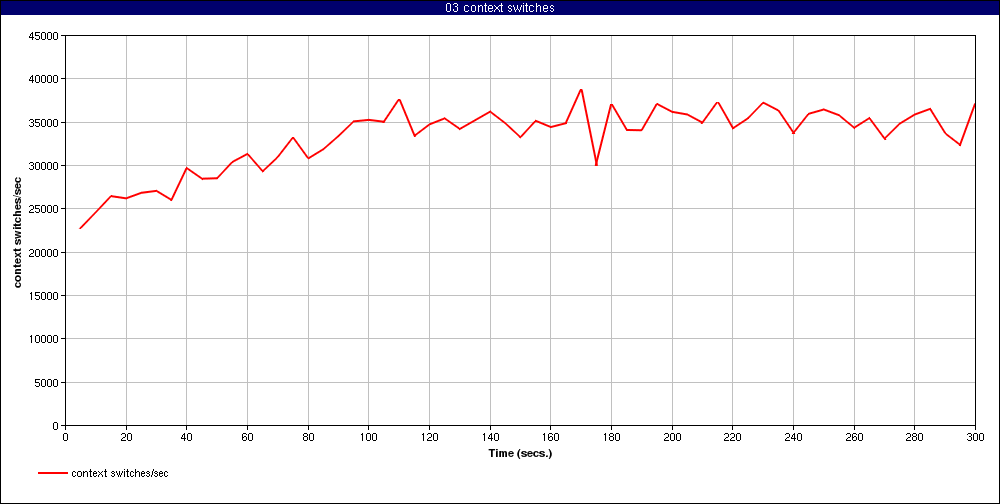Screen dimensions: 1000x504
Task: Click the y-axis value 5000
Action: (48, 383)
